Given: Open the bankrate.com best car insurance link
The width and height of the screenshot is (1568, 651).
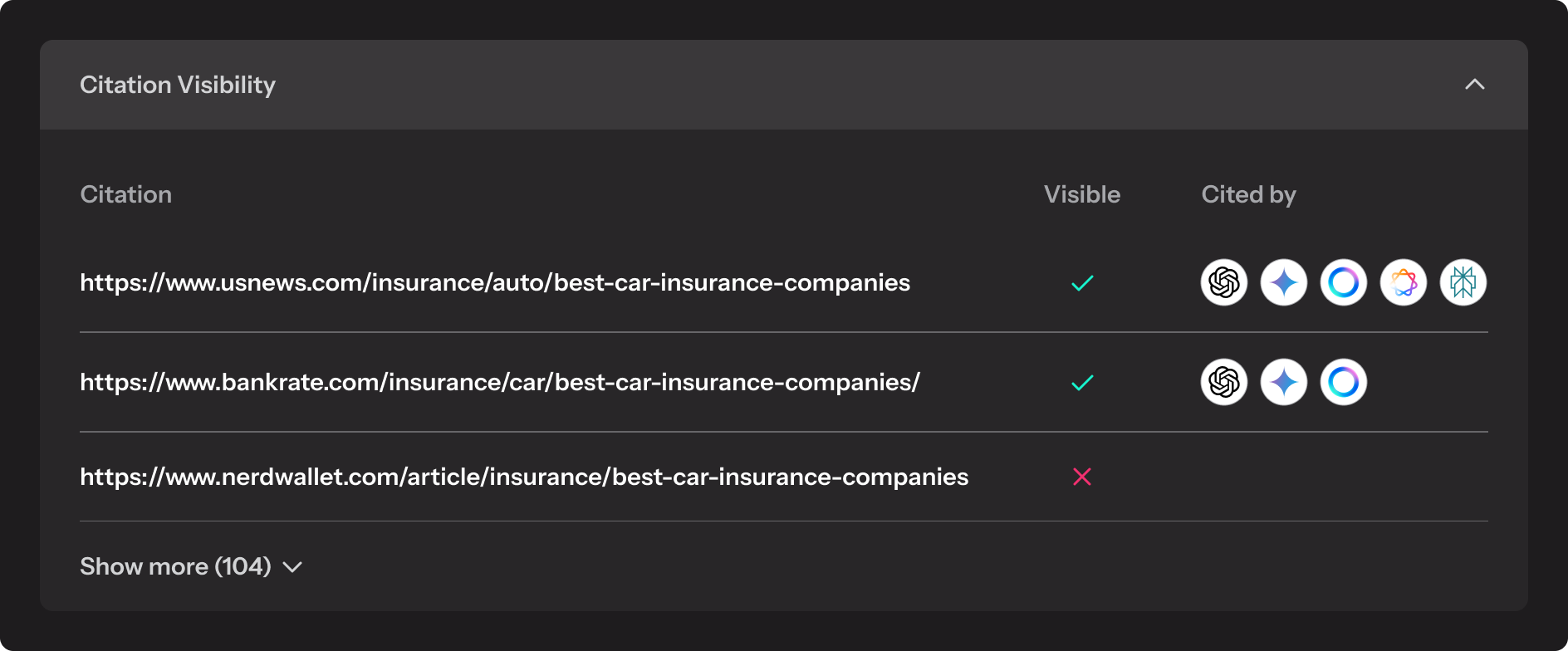Looking at the screenshot, I should pyautogui.click(x=500, y=382).
